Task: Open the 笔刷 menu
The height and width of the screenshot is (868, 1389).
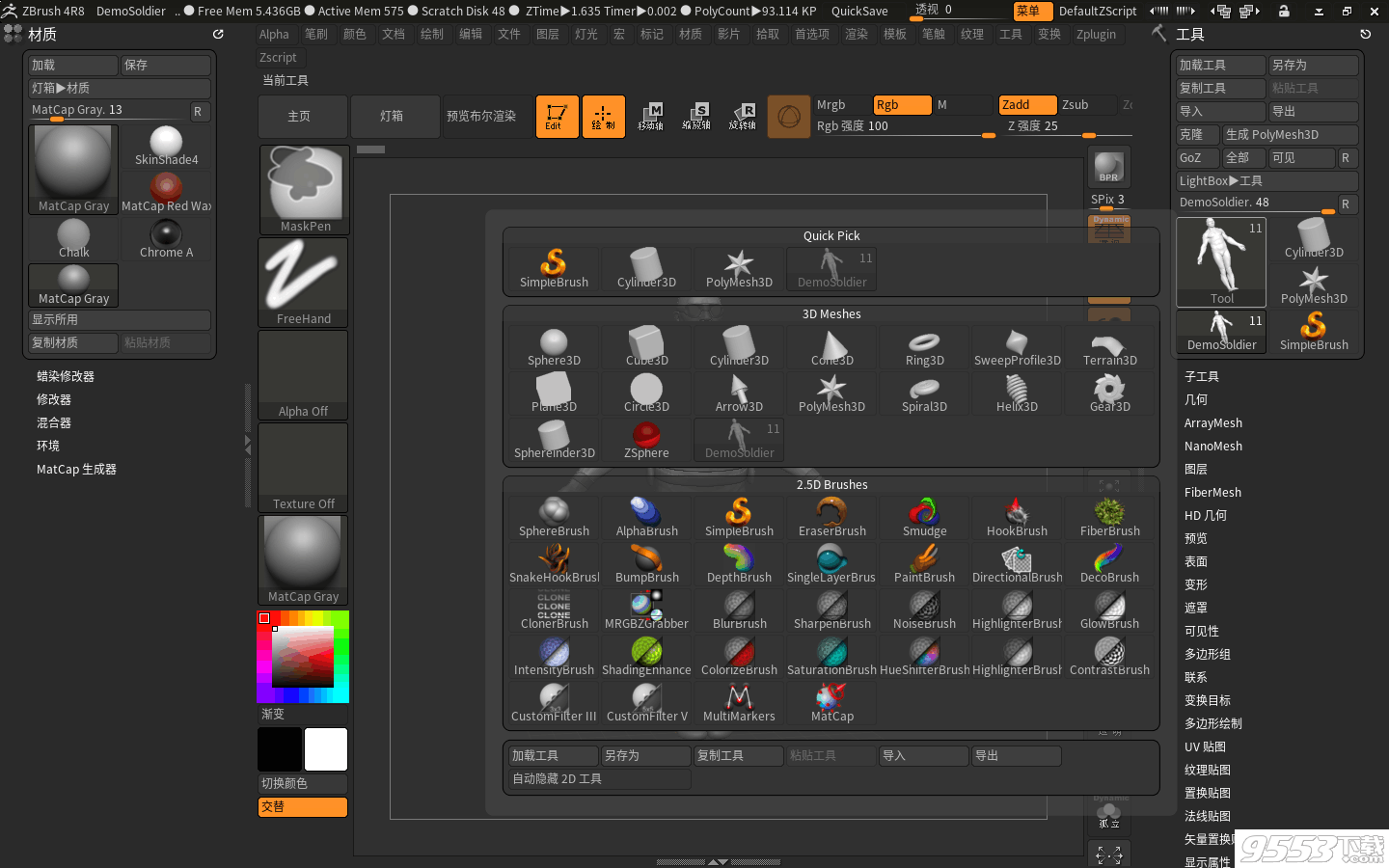Action: pyautogui.click(x=316, y=35)
